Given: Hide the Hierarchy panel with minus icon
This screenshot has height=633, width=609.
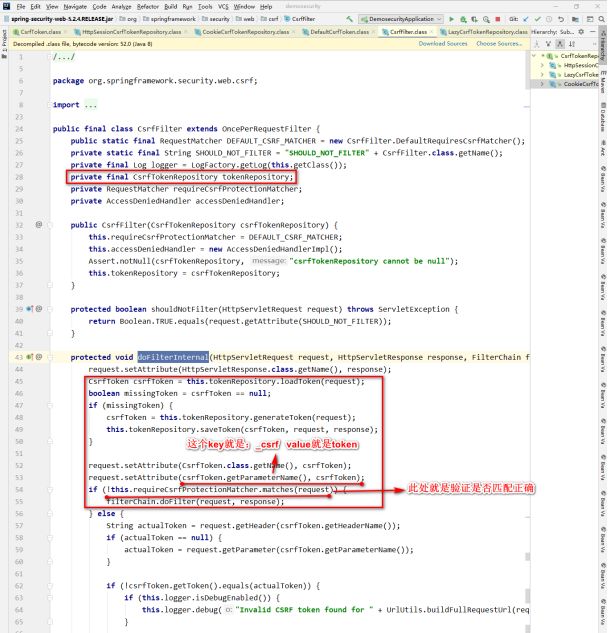Looking at the screenshot, I should point(592,31).
